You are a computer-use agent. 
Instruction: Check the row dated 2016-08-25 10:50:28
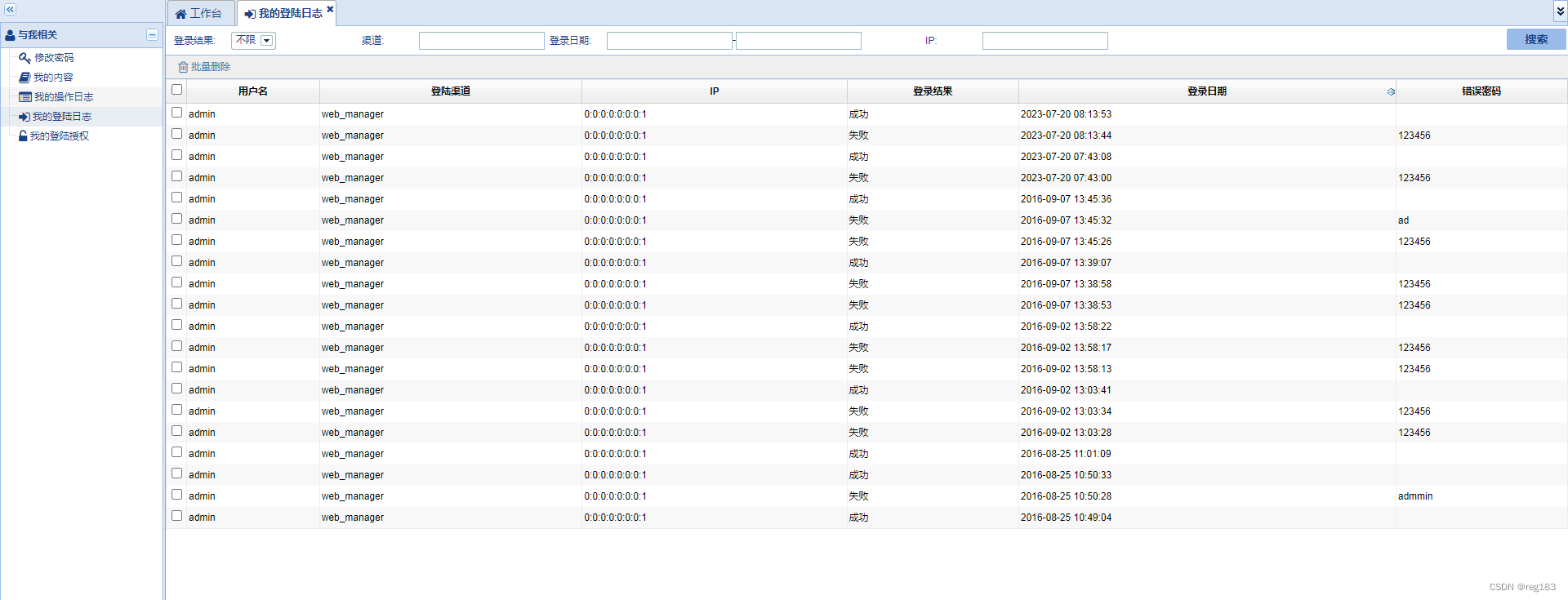(x=176, y=495)
